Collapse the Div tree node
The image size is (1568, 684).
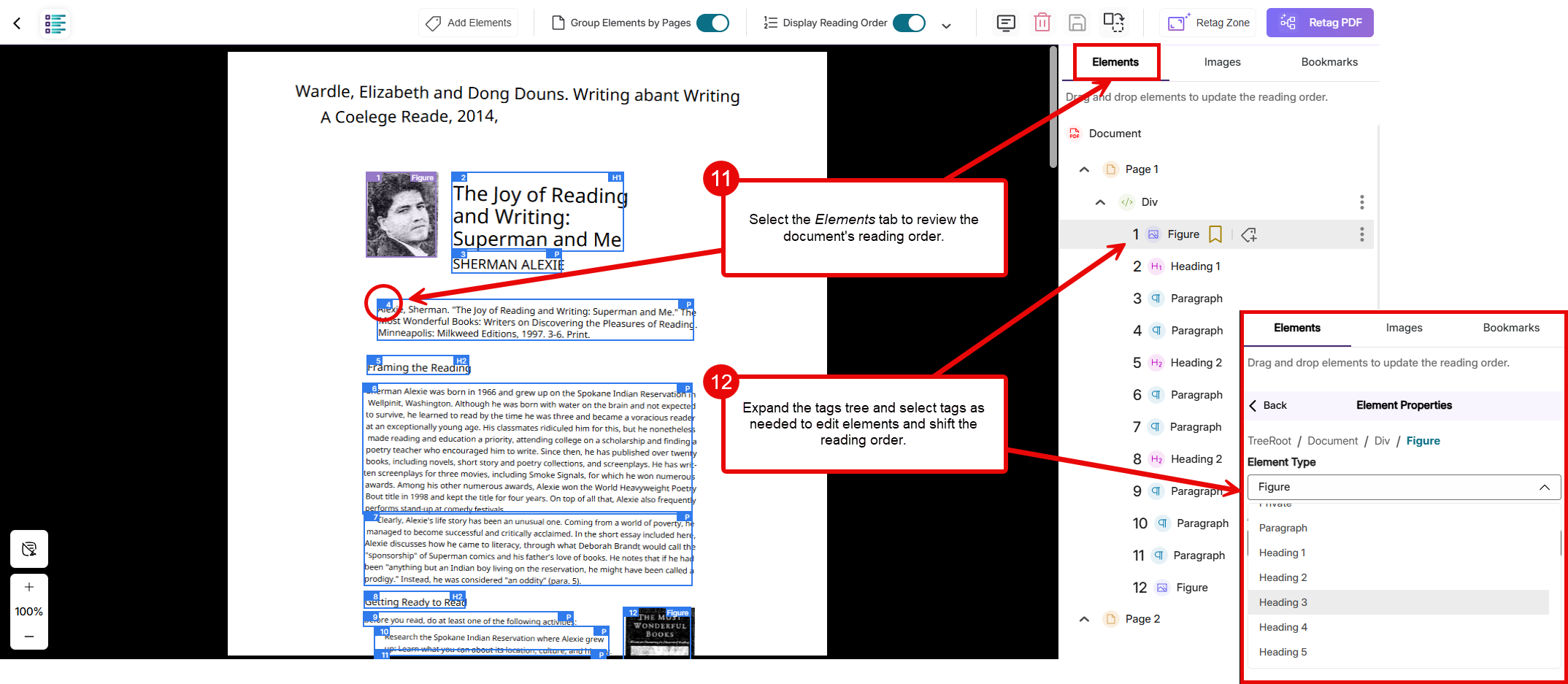1100,202
